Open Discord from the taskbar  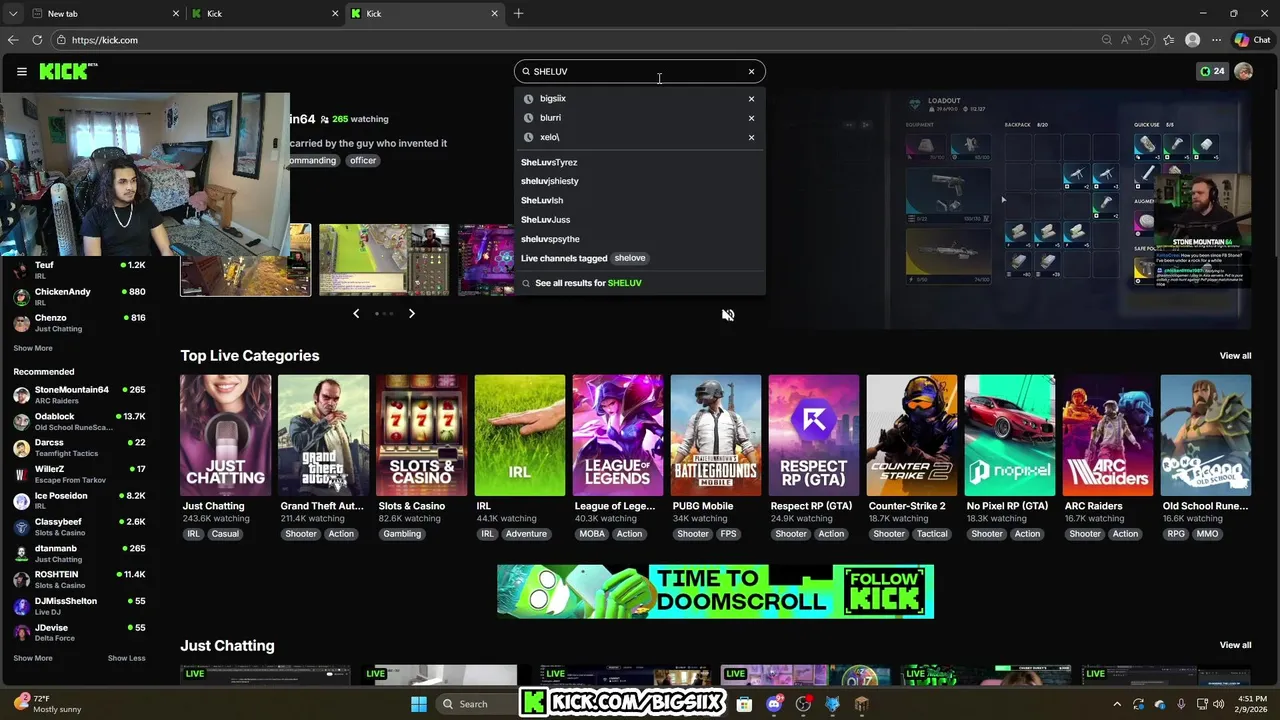point(773,704)
